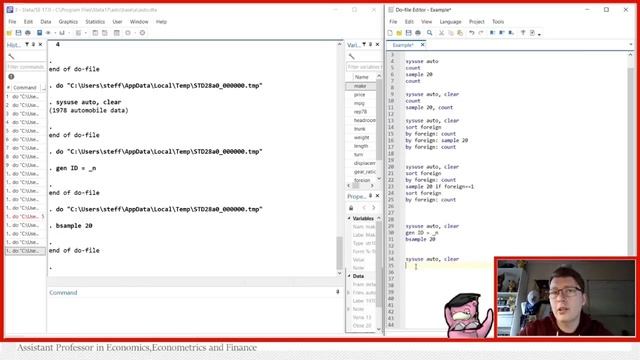Viewport: 640px width, 360px height.
Task: Save the dataset using Stata's main toolbar
Action: [18, 33]
